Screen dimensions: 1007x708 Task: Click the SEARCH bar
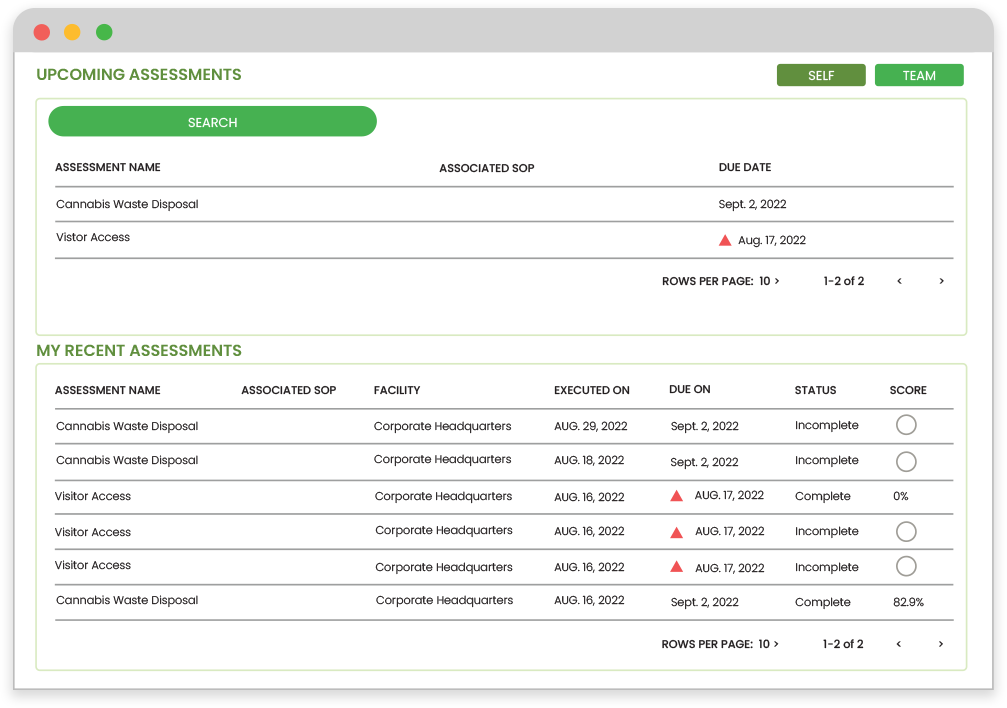coord(212,121)
